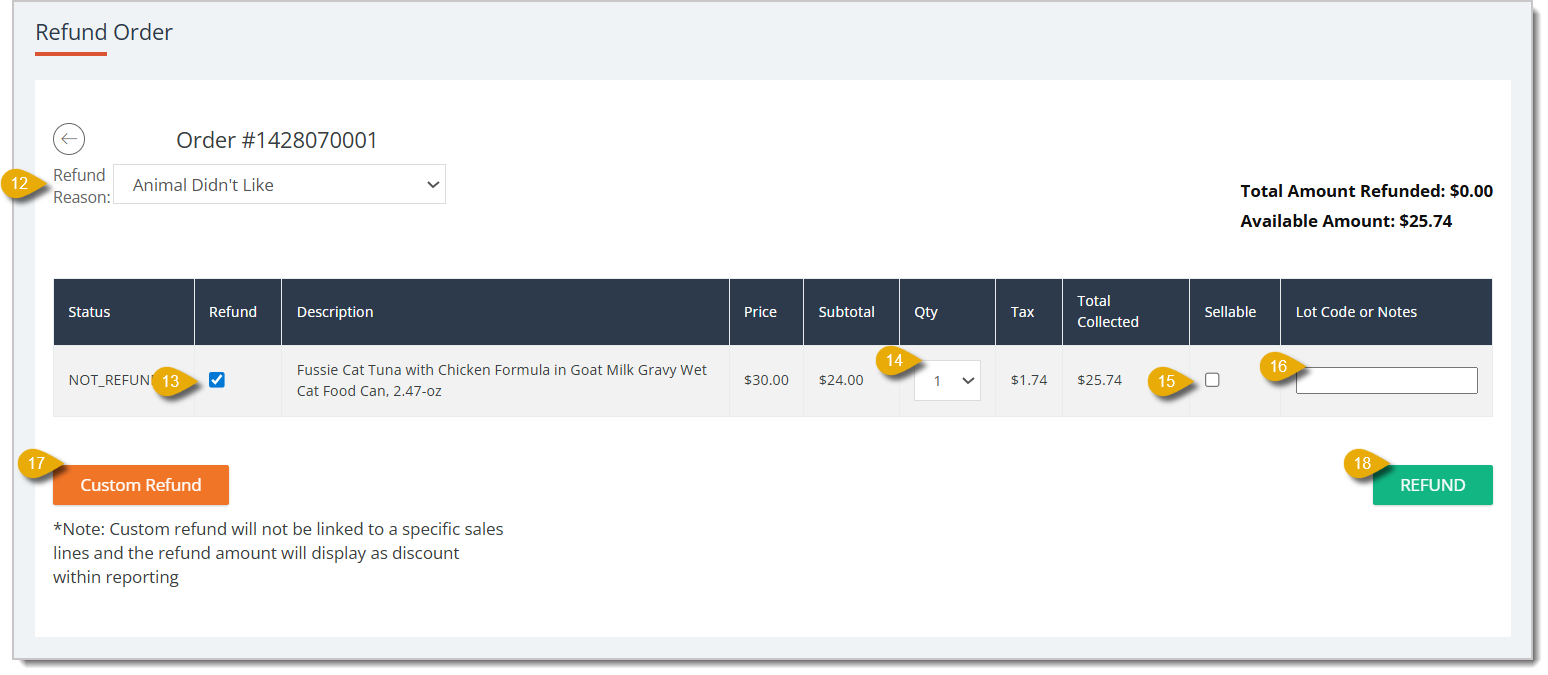Select the Available Amount: $25.74 text
Viewport: 1548px width, 675px height.
1346,221
